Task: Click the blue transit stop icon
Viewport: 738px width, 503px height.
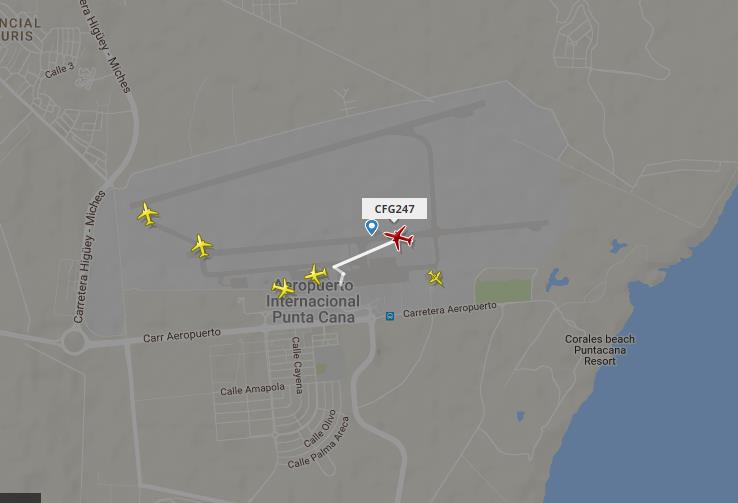Action: pyautogui.click(x=390, y=316)
